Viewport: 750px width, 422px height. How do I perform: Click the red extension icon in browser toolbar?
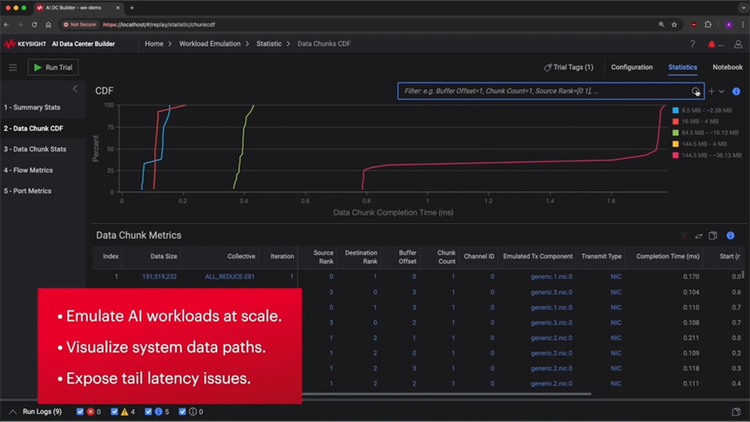coord(694,24)
